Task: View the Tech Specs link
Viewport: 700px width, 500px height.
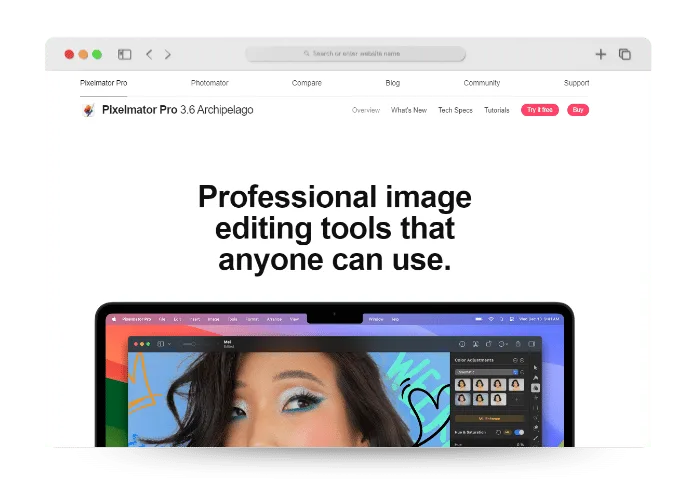Action: click(455, 110)
